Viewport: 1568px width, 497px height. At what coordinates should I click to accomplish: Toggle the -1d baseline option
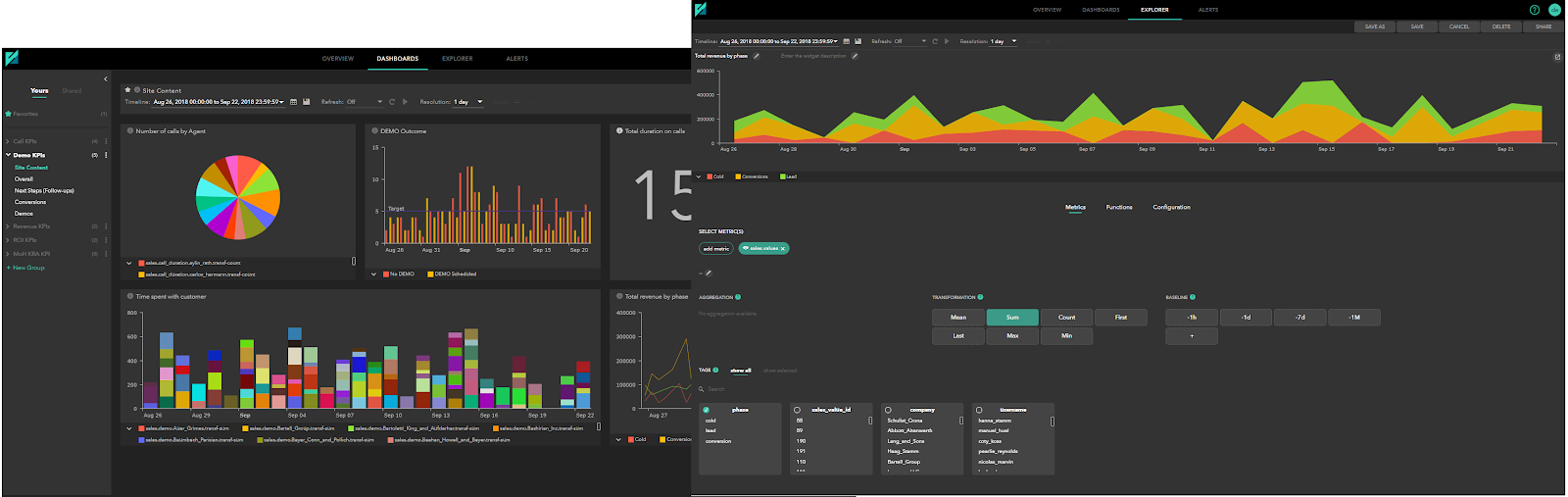tap(1246, 318)
